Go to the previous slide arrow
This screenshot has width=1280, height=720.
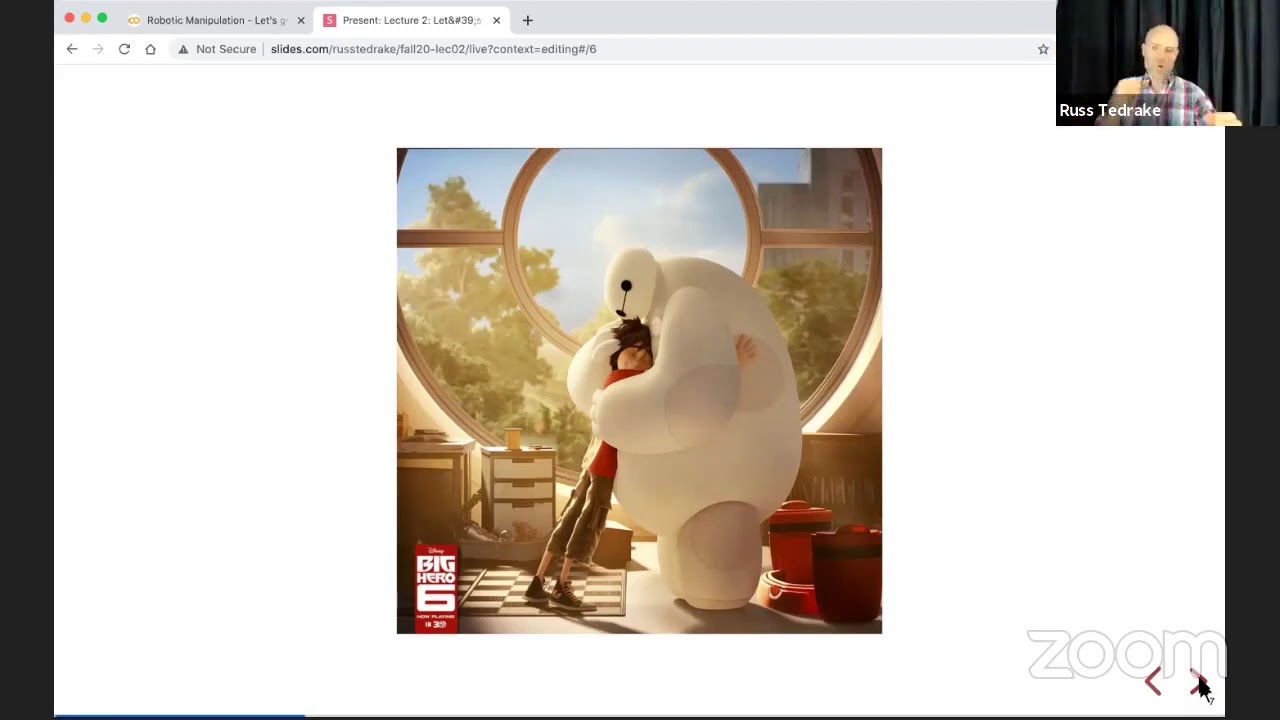(1153, 682)
